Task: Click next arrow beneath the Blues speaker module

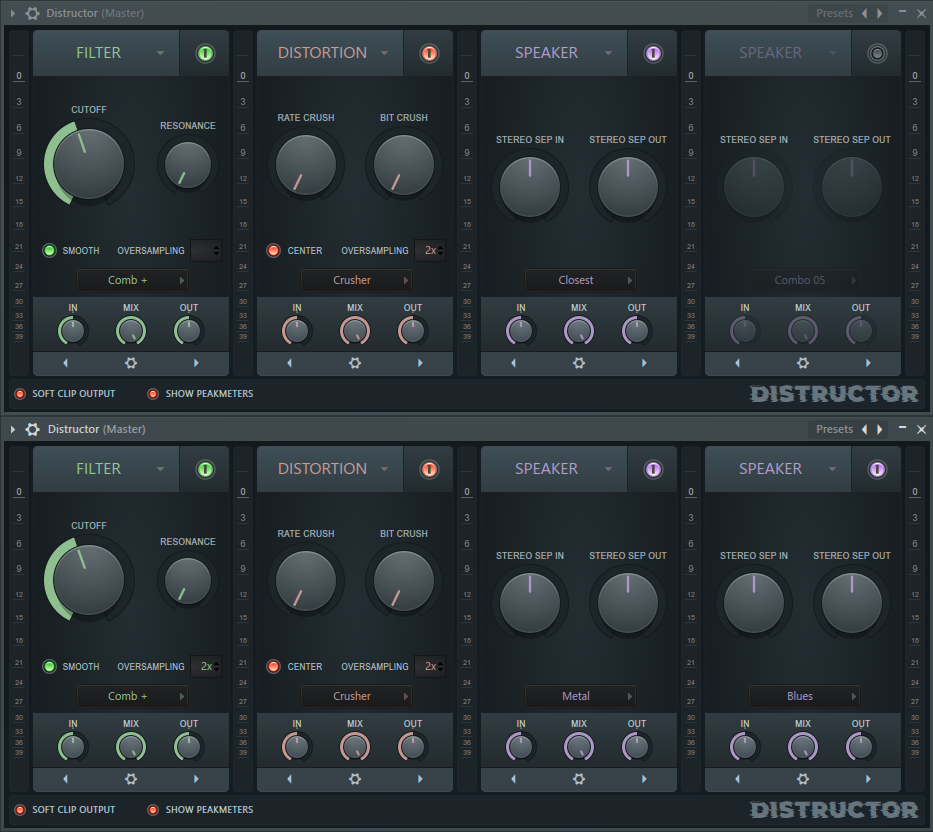Action: click(x=868, y=779)
